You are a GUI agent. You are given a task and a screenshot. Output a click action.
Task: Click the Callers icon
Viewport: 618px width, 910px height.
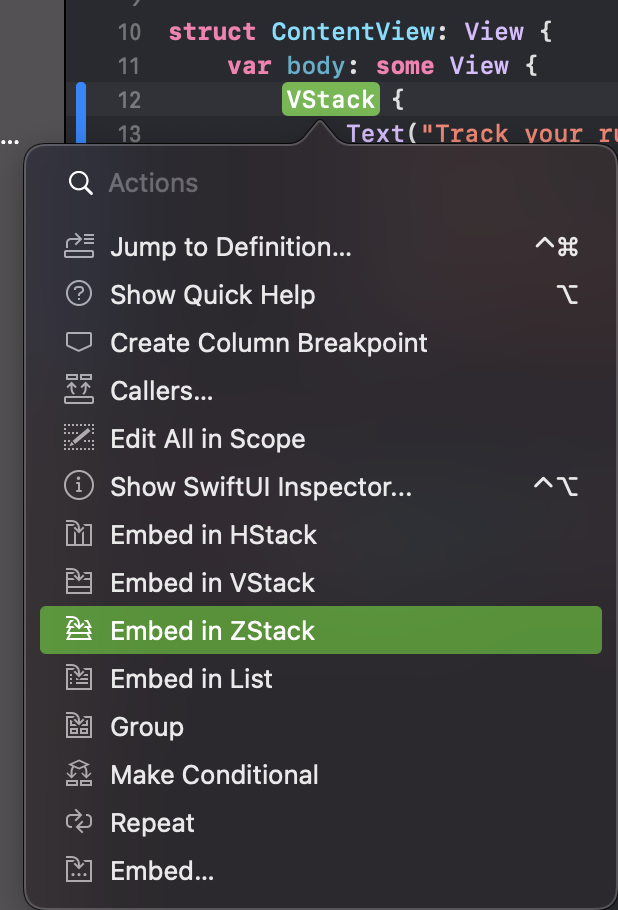(x=79, y=391)
